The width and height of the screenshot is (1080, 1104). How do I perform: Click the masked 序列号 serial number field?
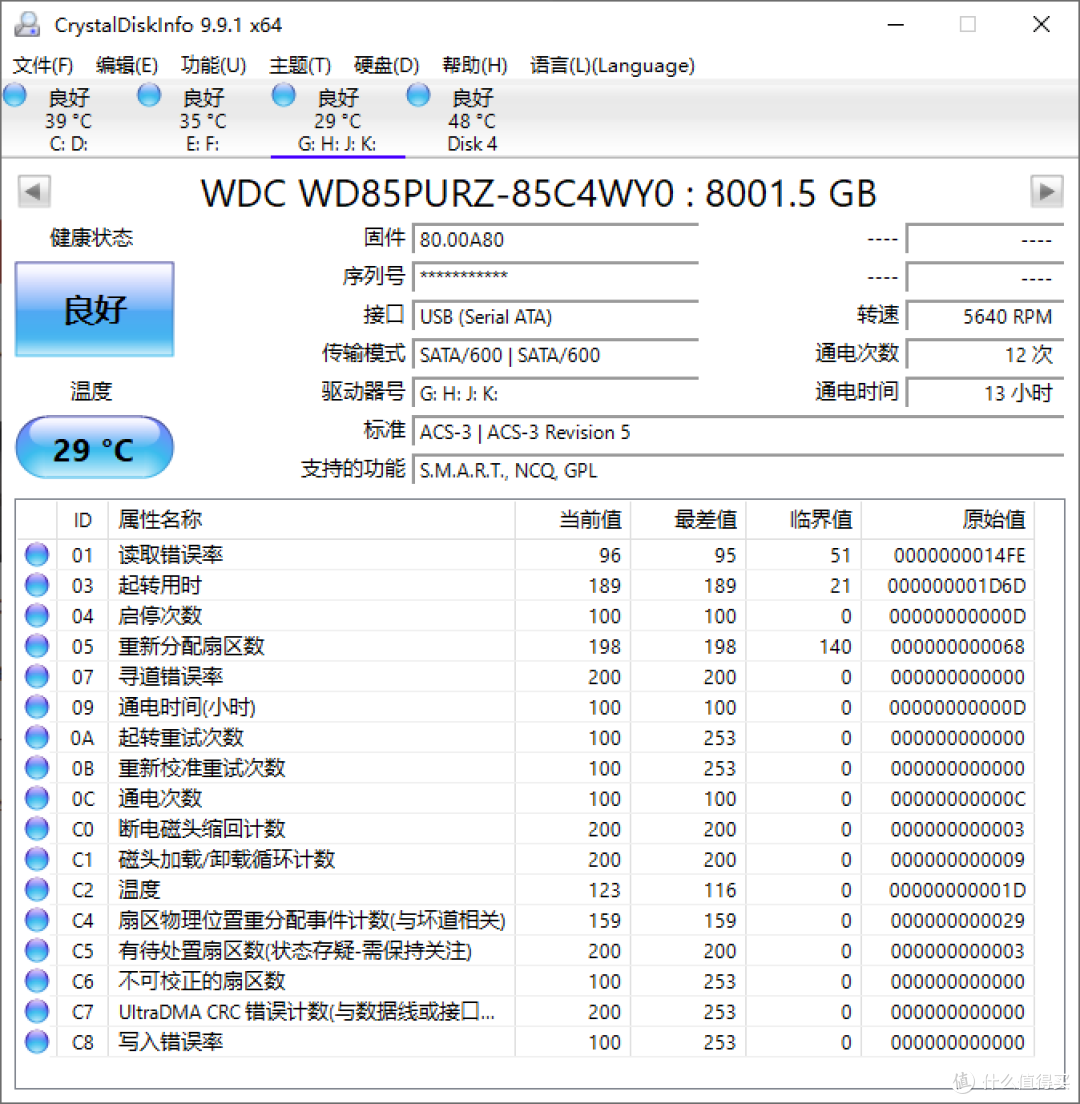point(555,277)
